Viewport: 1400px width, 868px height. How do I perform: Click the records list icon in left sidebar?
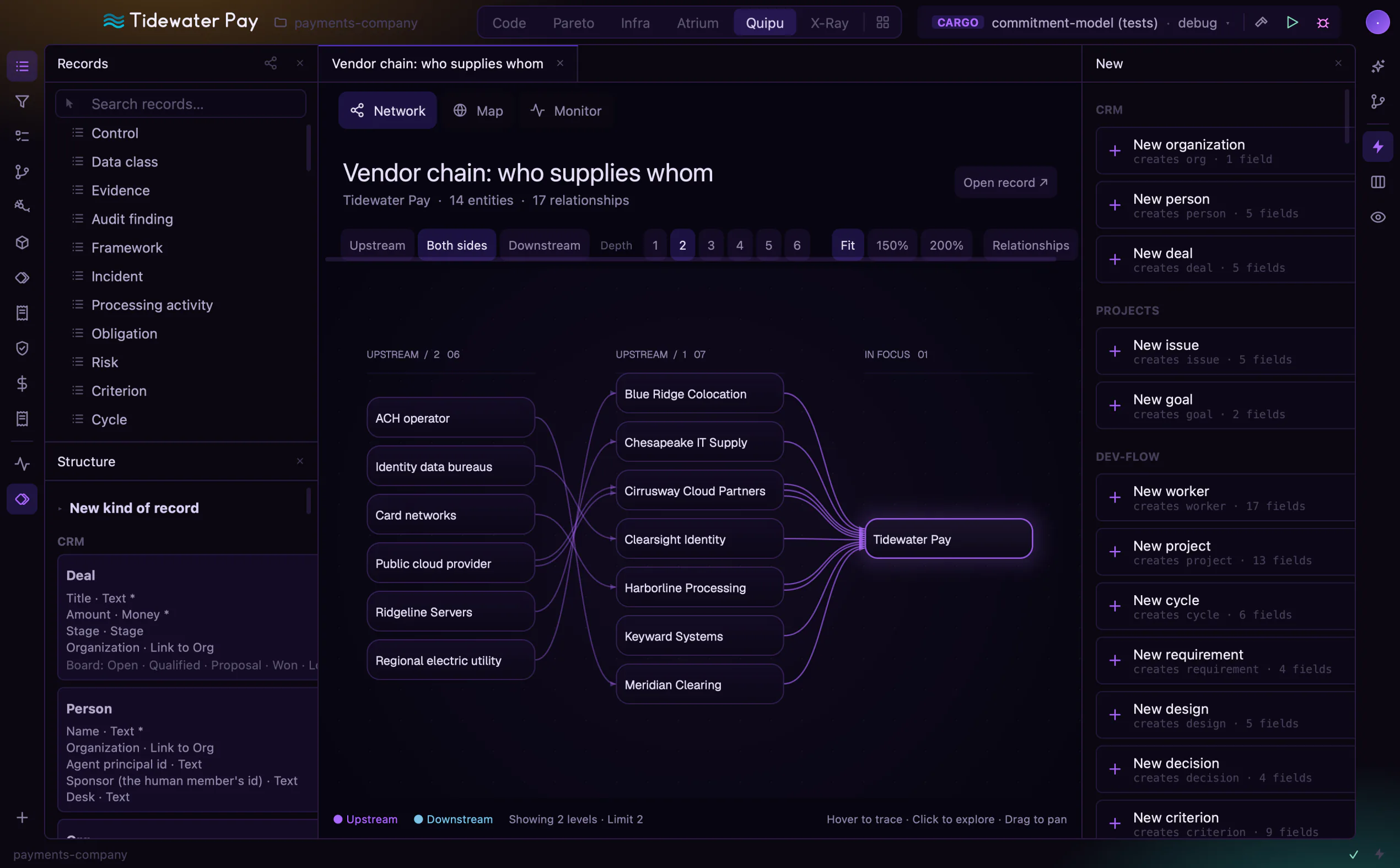(22, 66)
